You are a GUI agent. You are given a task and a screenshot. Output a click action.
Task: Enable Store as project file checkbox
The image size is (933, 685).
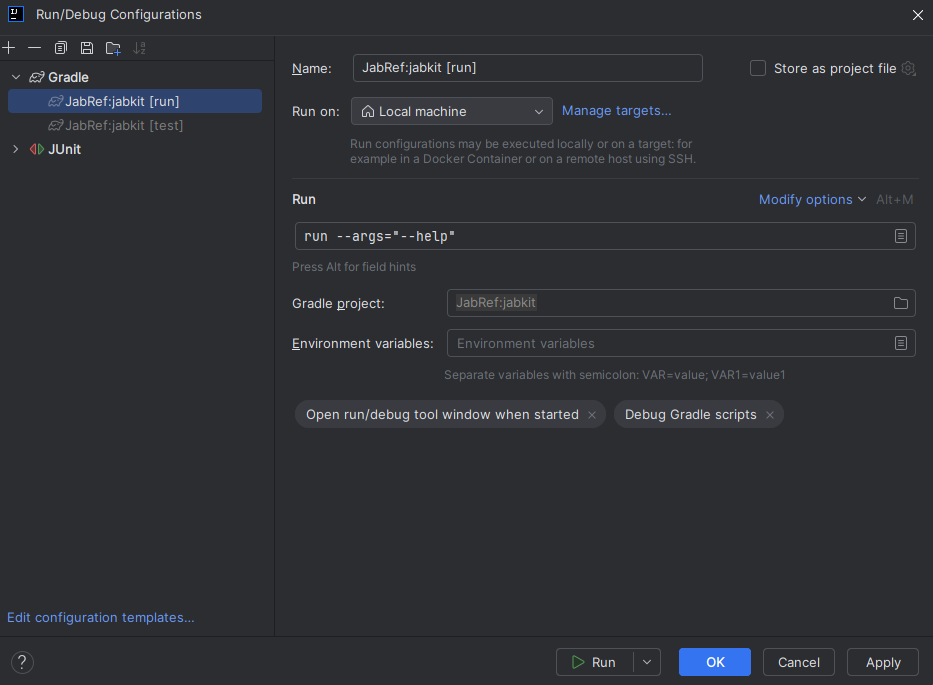(x=757, y=68)
